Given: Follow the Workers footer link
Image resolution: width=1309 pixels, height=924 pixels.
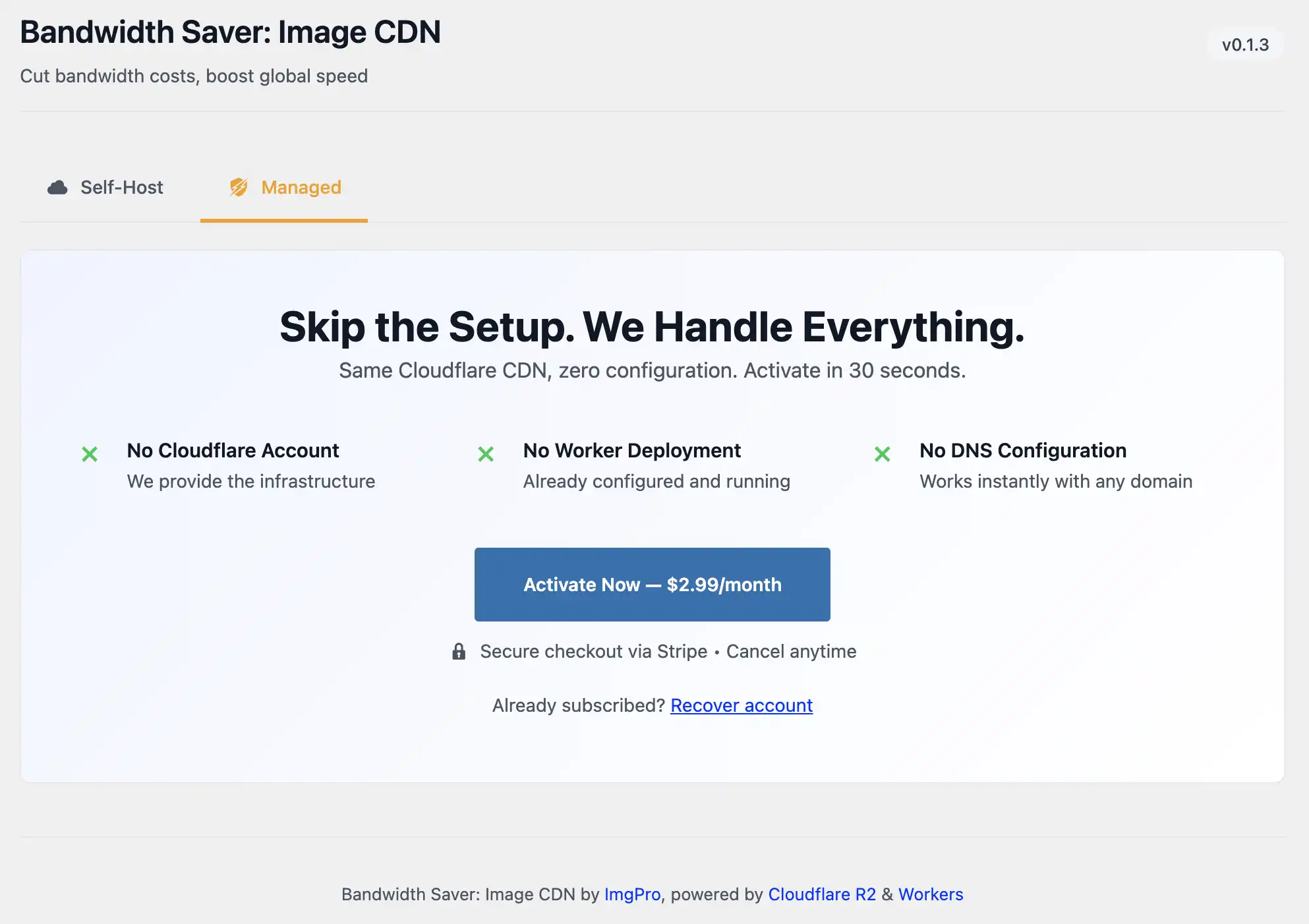Looking at the screenshot, I should pos(931,894).
